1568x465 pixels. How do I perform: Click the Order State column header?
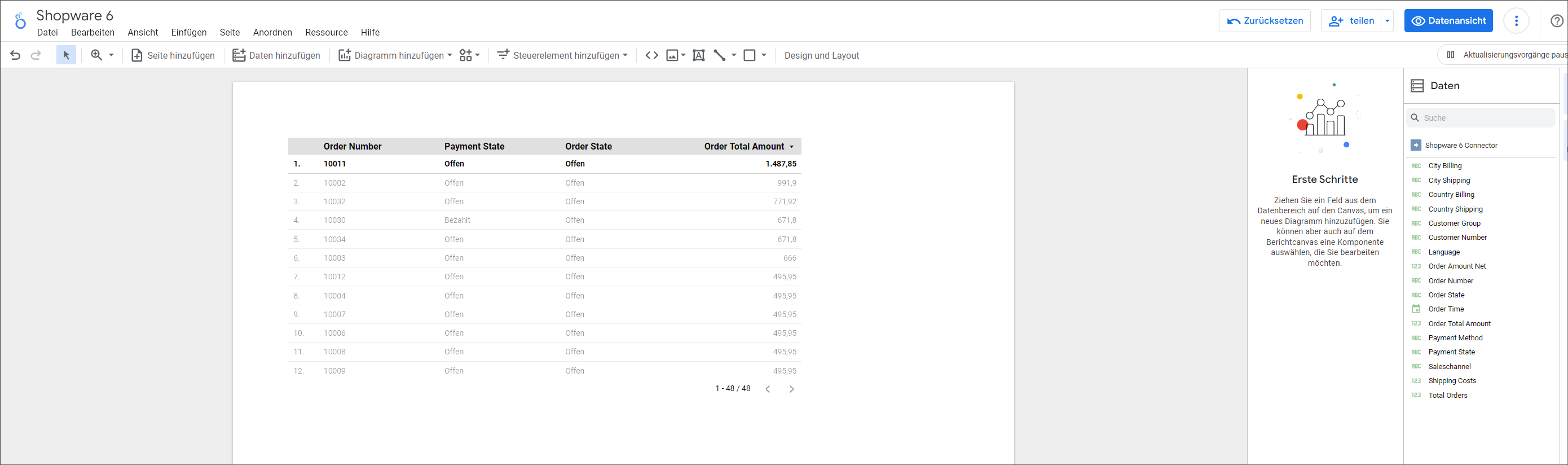(x=588, y=146)
